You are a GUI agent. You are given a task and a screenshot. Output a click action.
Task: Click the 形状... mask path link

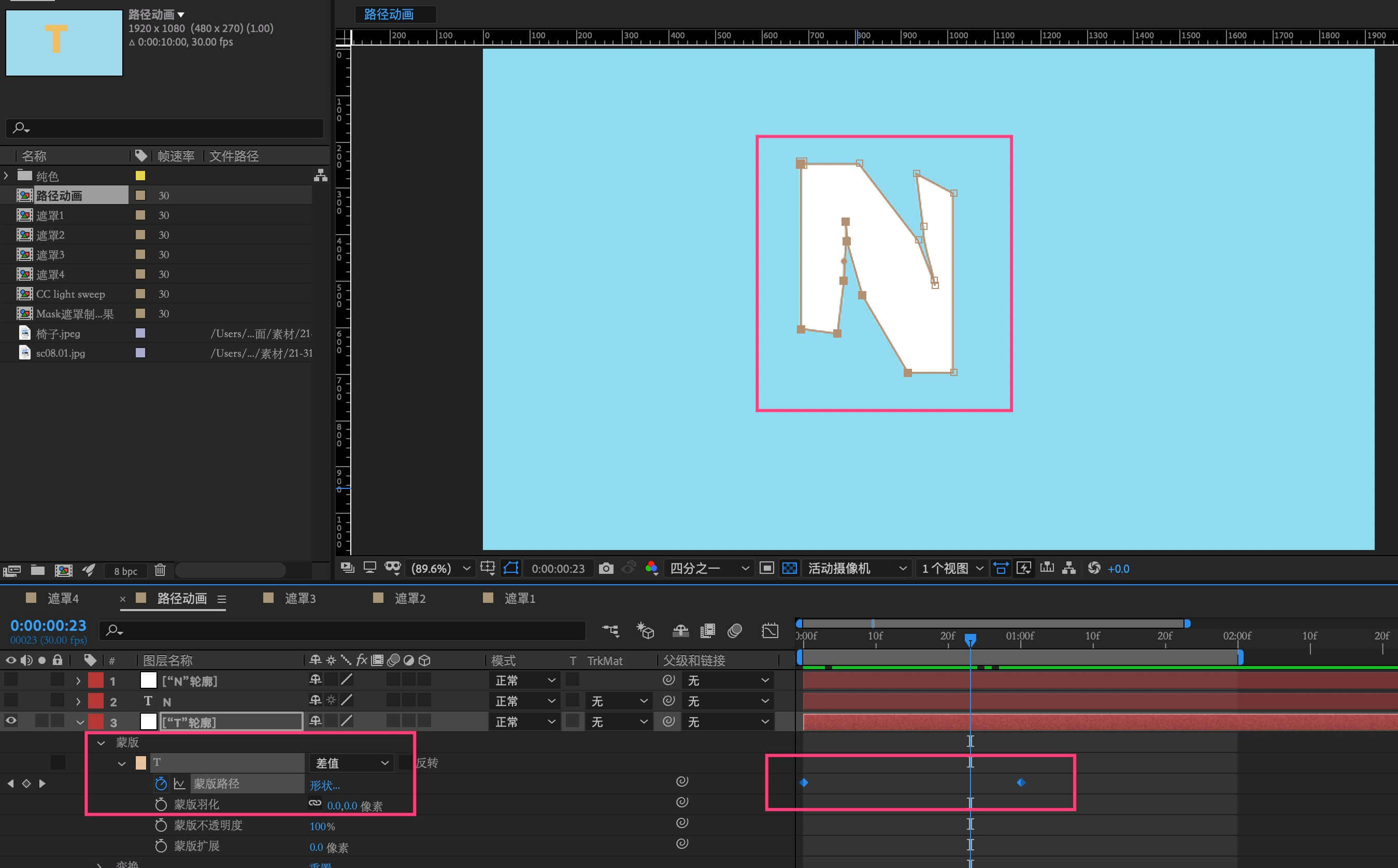click(324, 785)
